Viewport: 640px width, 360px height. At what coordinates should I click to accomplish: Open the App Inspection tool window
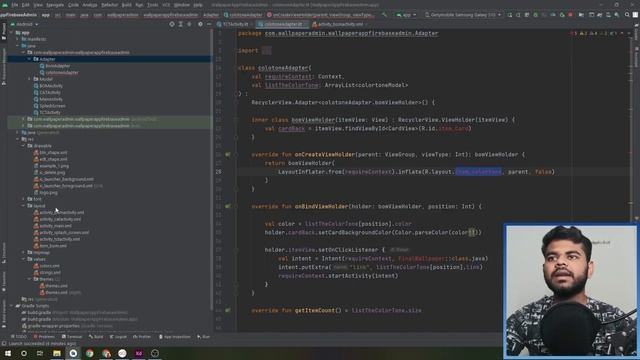175,337
